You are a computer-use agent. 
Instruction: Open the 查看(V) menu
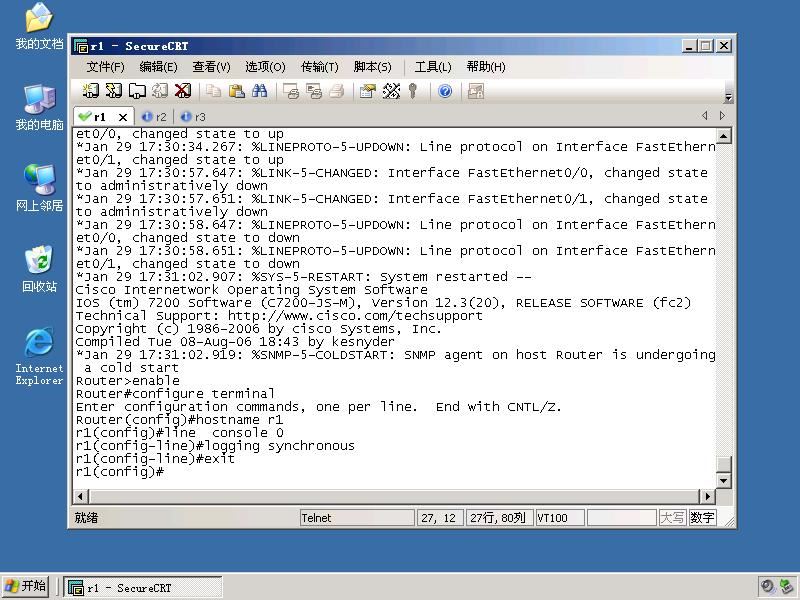[211, 67]
